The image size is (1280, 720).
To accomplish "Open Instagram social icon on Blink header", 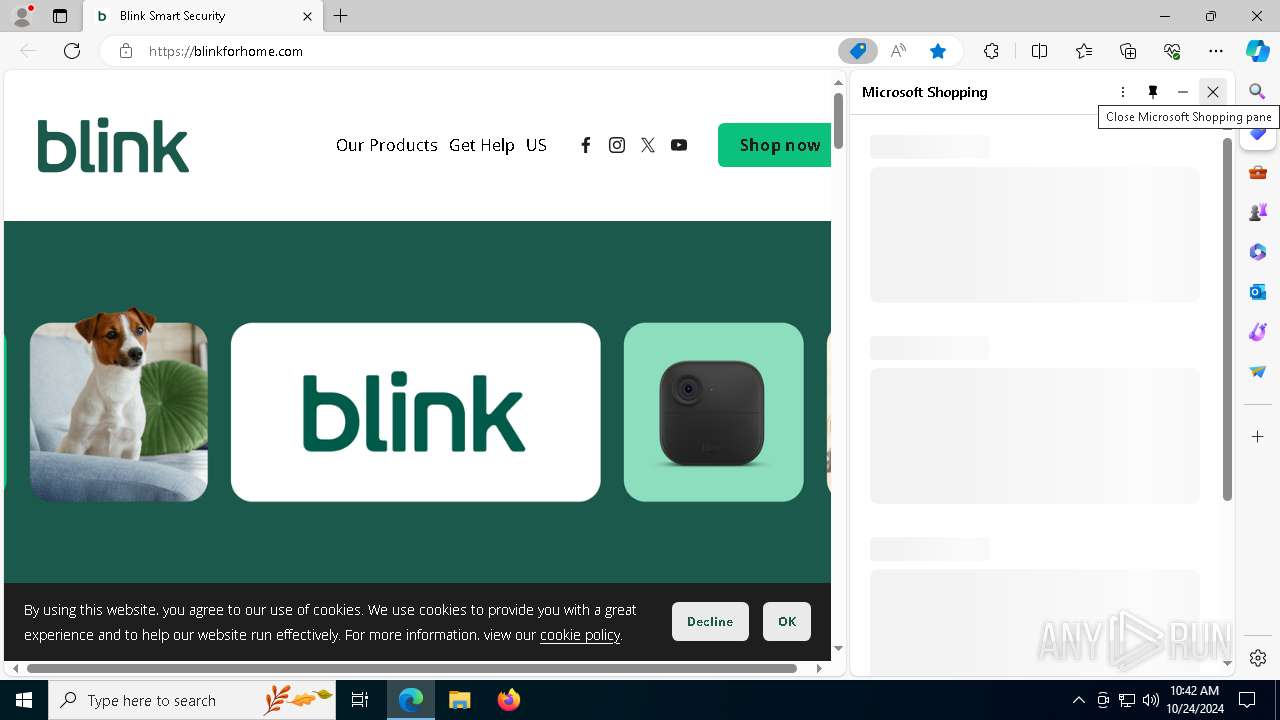I will [x=617, y=145].
